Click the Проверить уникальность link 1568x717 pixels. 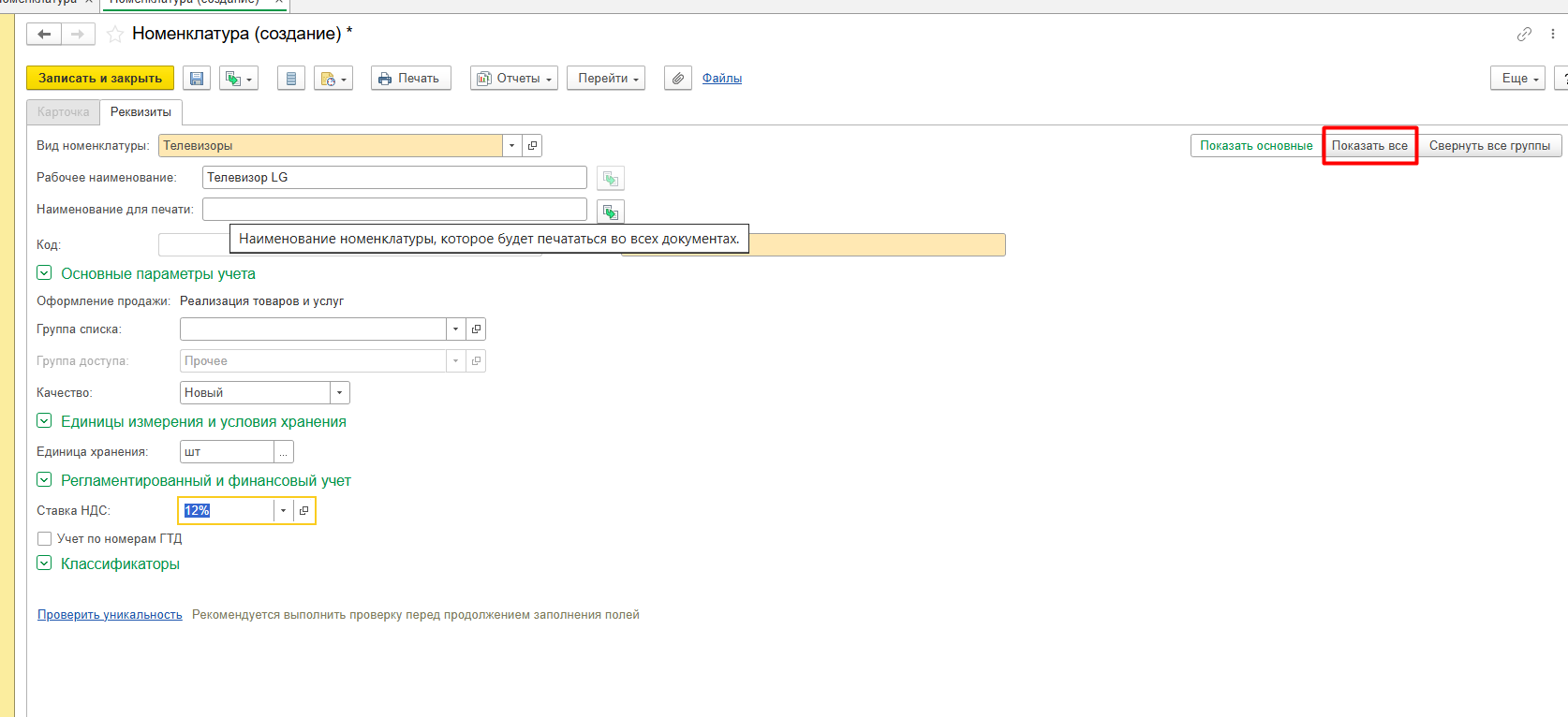tap(110, 615)
